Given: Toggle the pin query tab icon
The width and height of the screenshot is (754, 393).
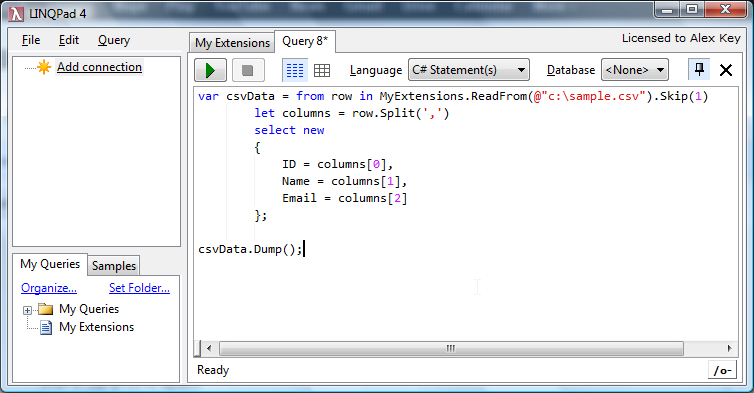Looking at the screenshot, I should pyautogui.click(x=699, y=70).
